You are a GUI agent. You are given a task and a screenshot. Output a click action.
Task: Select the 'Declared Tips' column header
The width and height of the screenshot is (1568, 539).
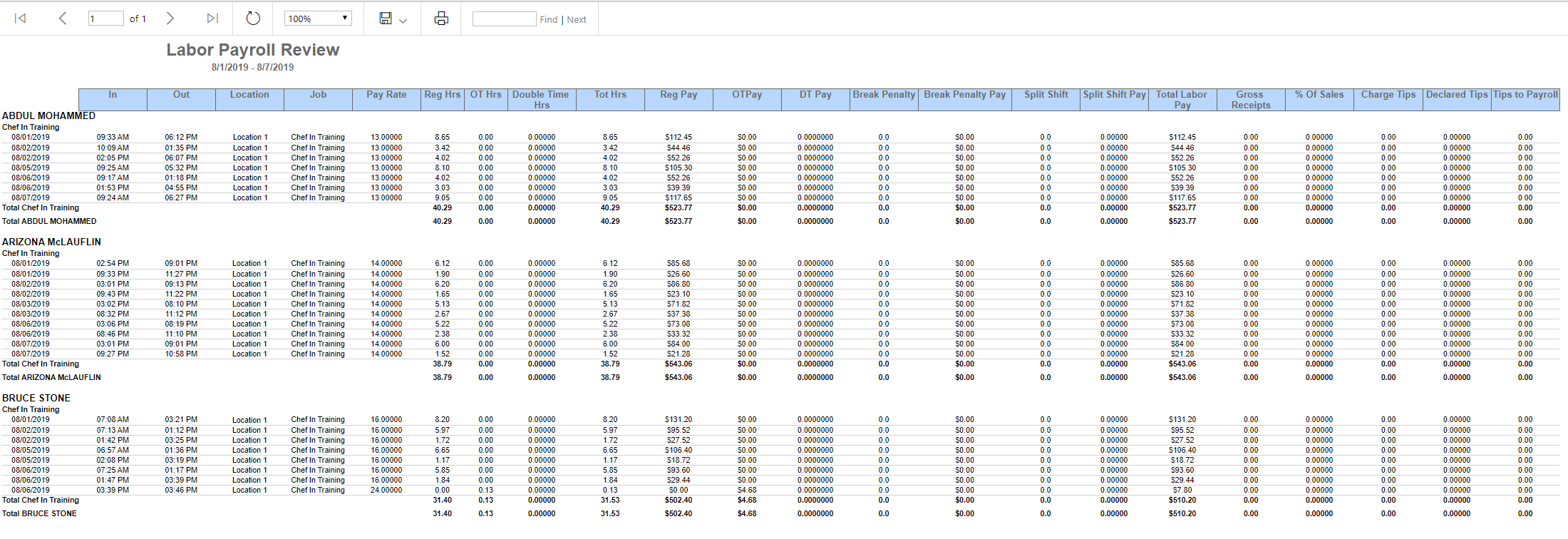point(1457,100)
